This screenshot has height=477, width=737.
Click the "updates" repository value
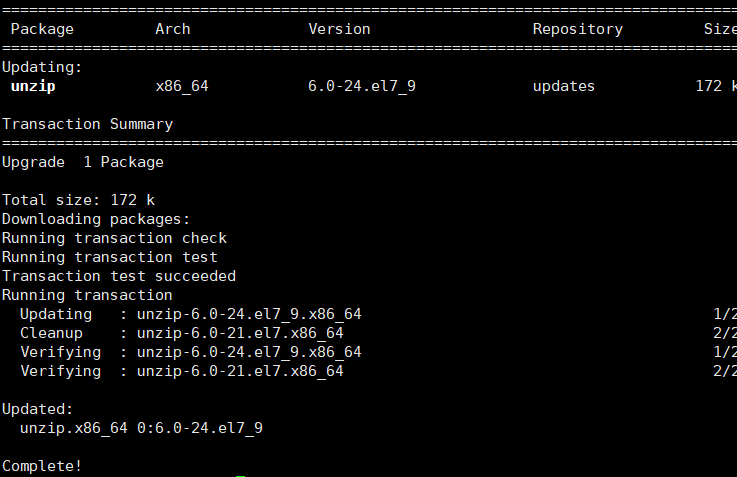tap(563, 86)
